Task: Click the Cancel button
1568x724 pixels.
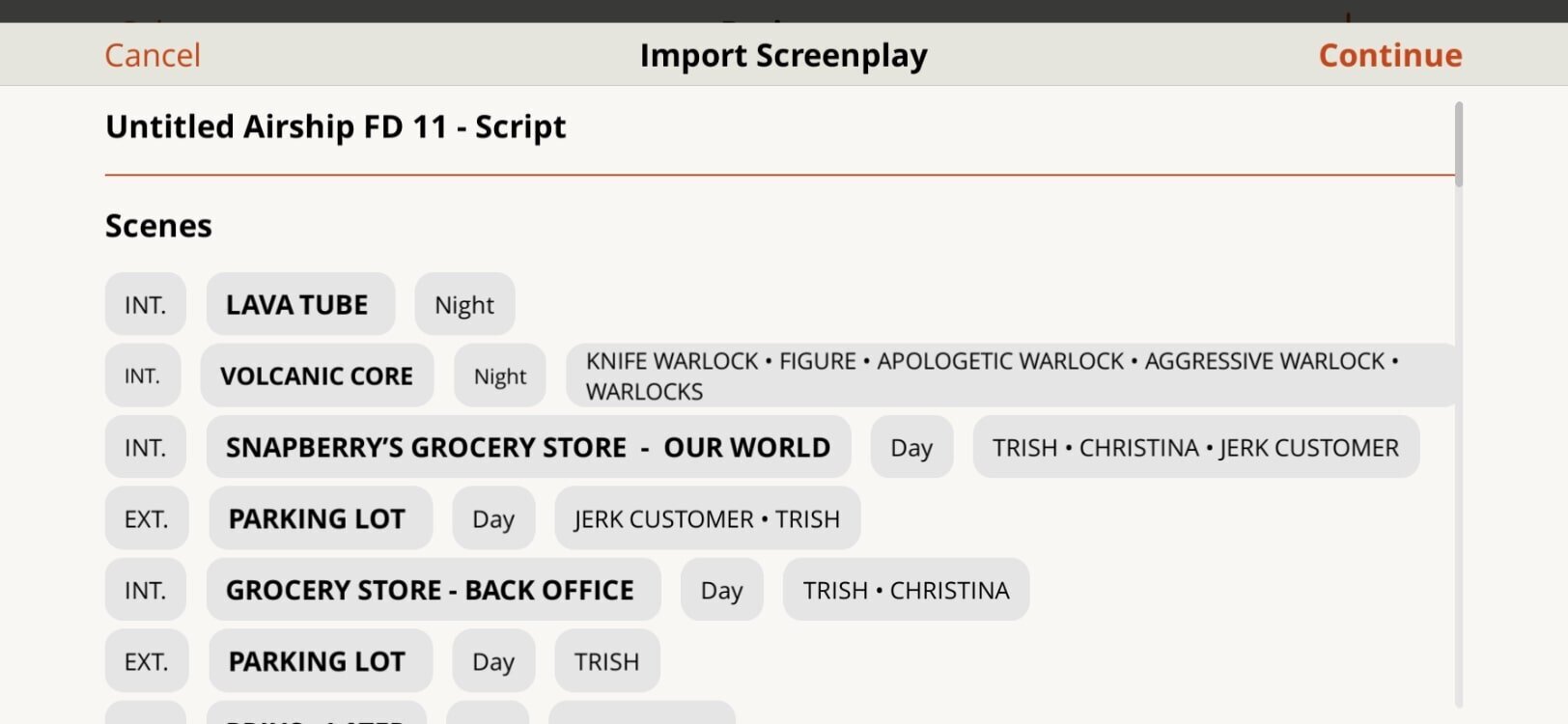Action: [x=152, y=55]
